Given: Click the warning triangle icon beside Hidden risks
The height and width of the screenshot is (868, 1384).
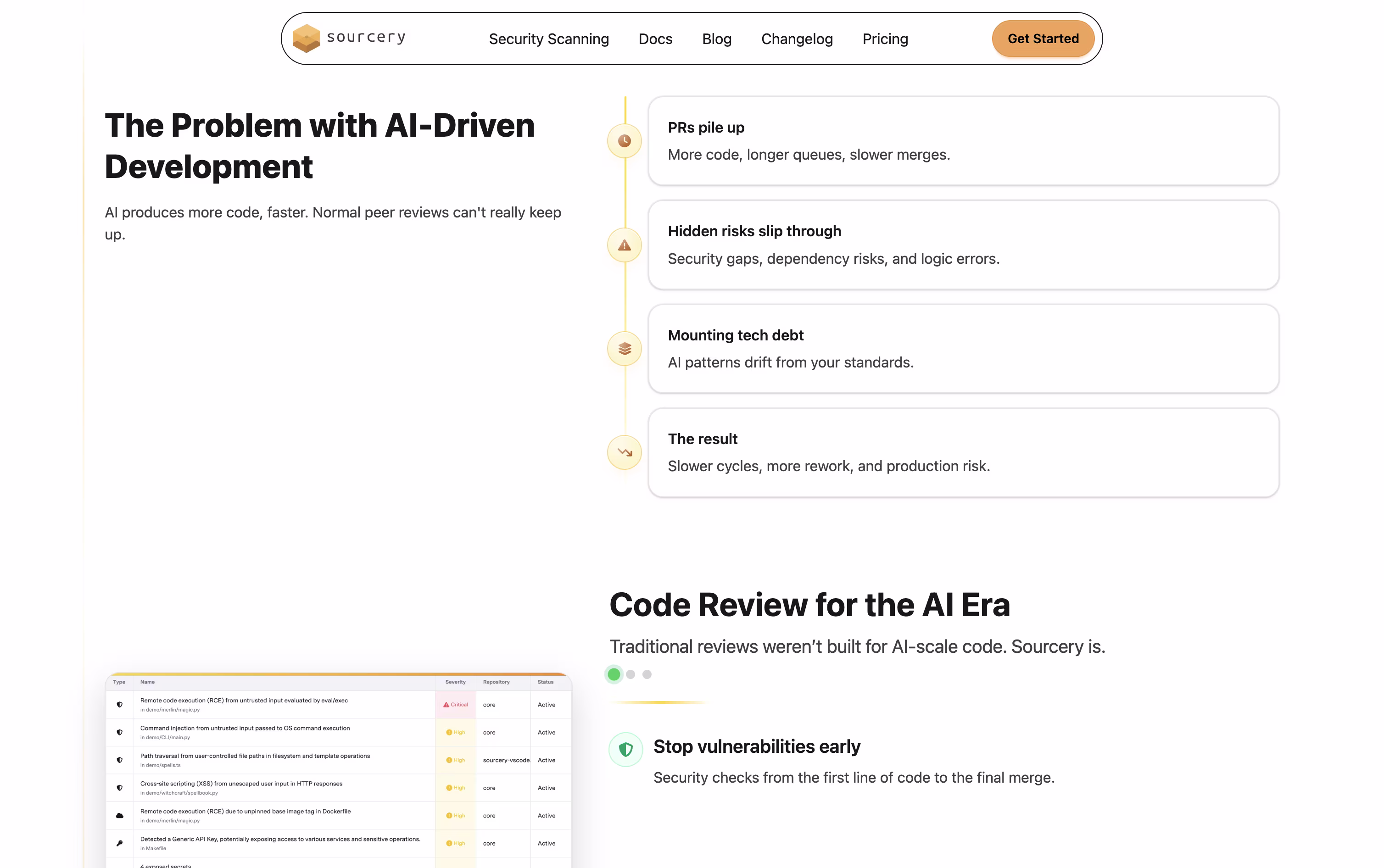Looking at the screenshot, I should [x=625, y=245].
